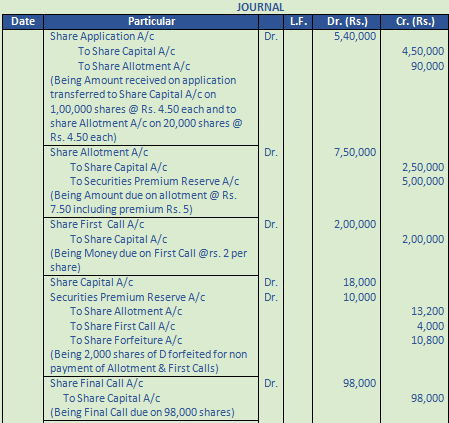449x423 pixels.
Task: Click the Share Application A/c entry
Action: click(x=102, y=36)
